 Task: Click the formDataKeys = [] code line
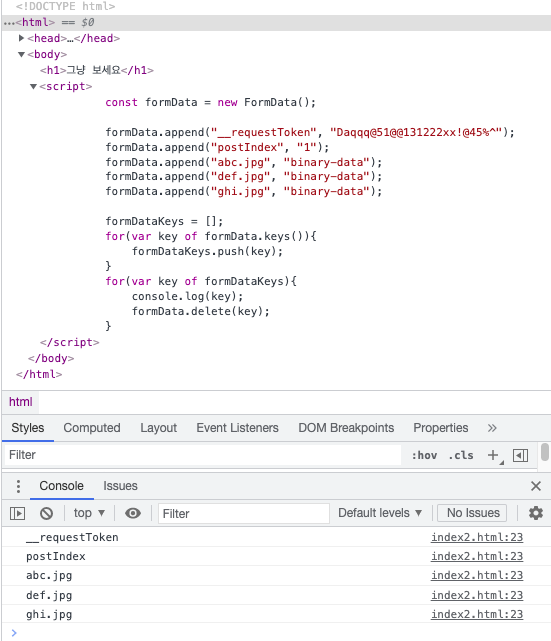pyautogui.click(x=164, y=221)
